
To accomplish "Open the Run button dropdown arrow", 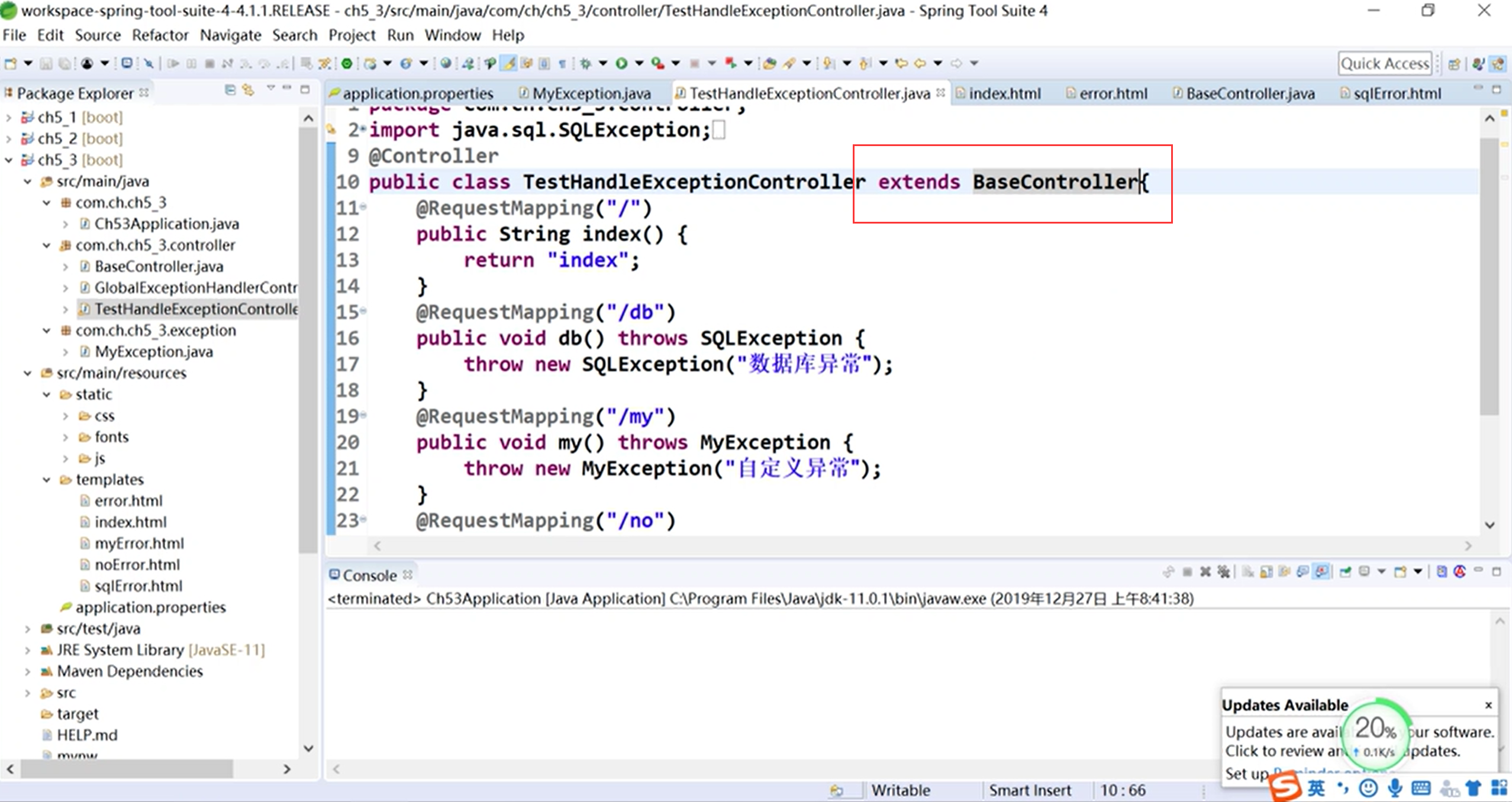I will 639,63.
